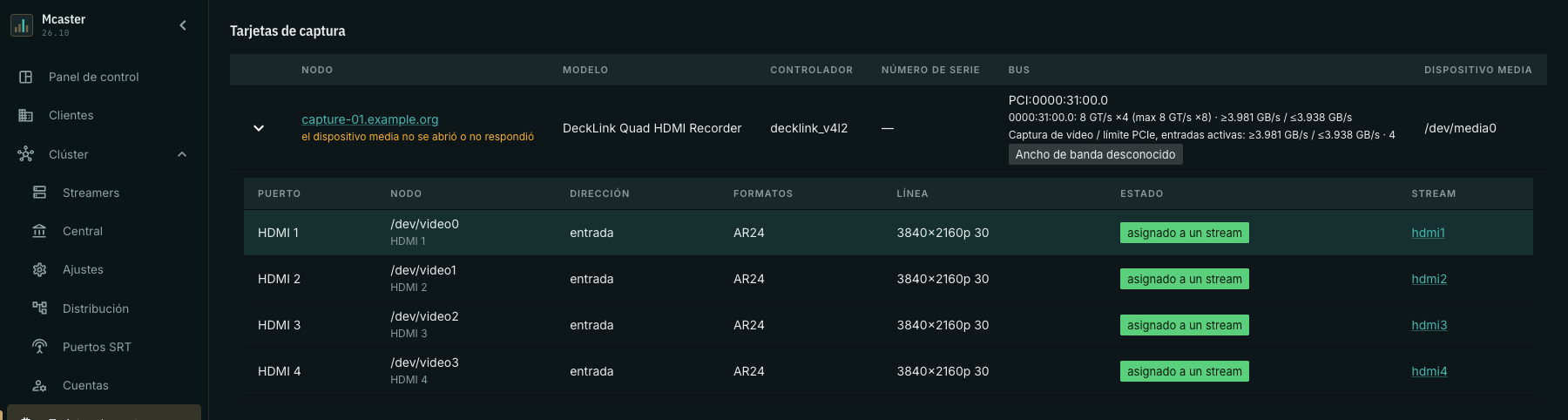Click the Central bank icon

pyautogui.click(x=39, y=231)
